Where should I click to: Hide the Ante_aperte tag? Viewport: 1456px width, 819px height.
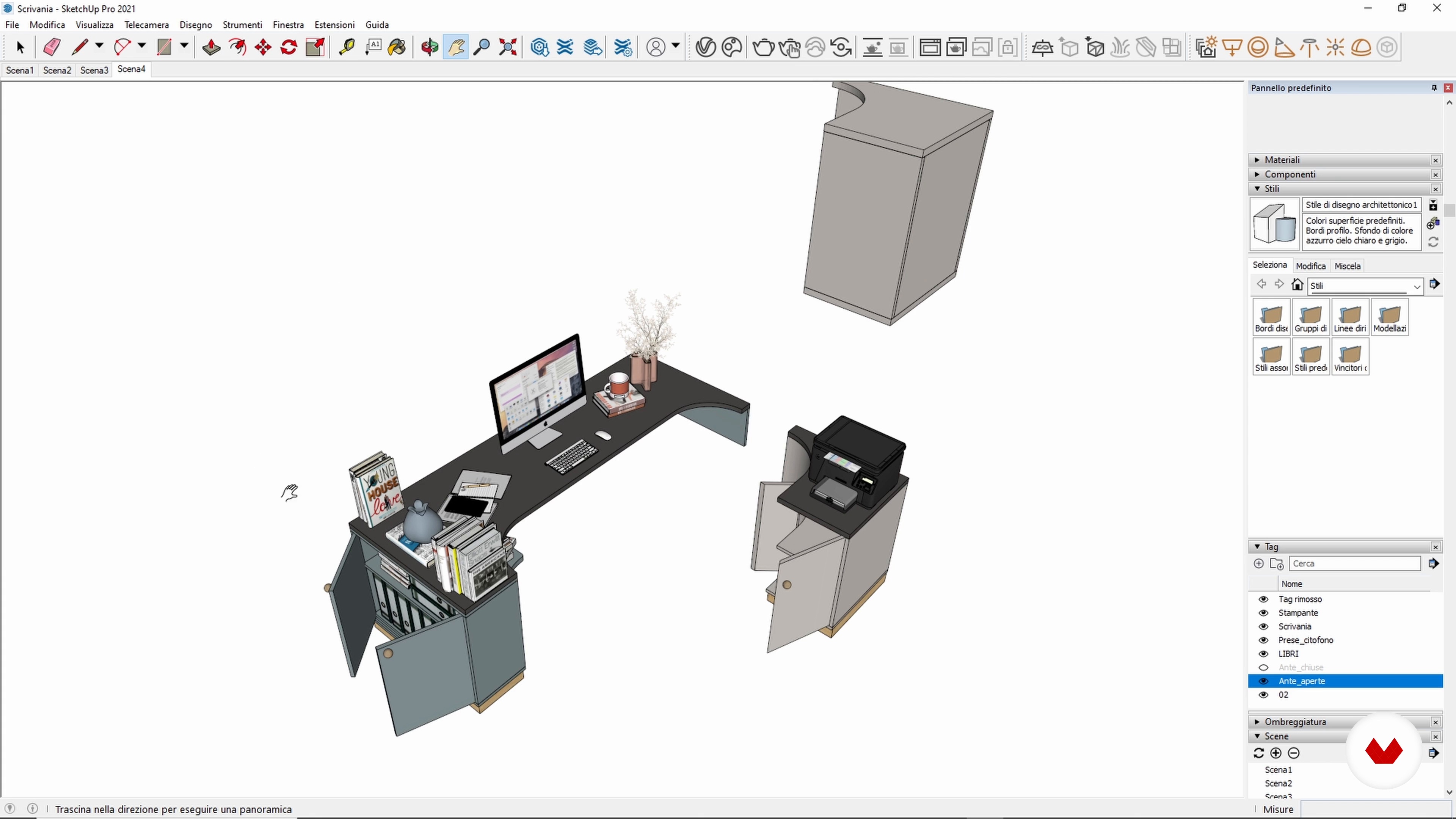(1263, 681)
